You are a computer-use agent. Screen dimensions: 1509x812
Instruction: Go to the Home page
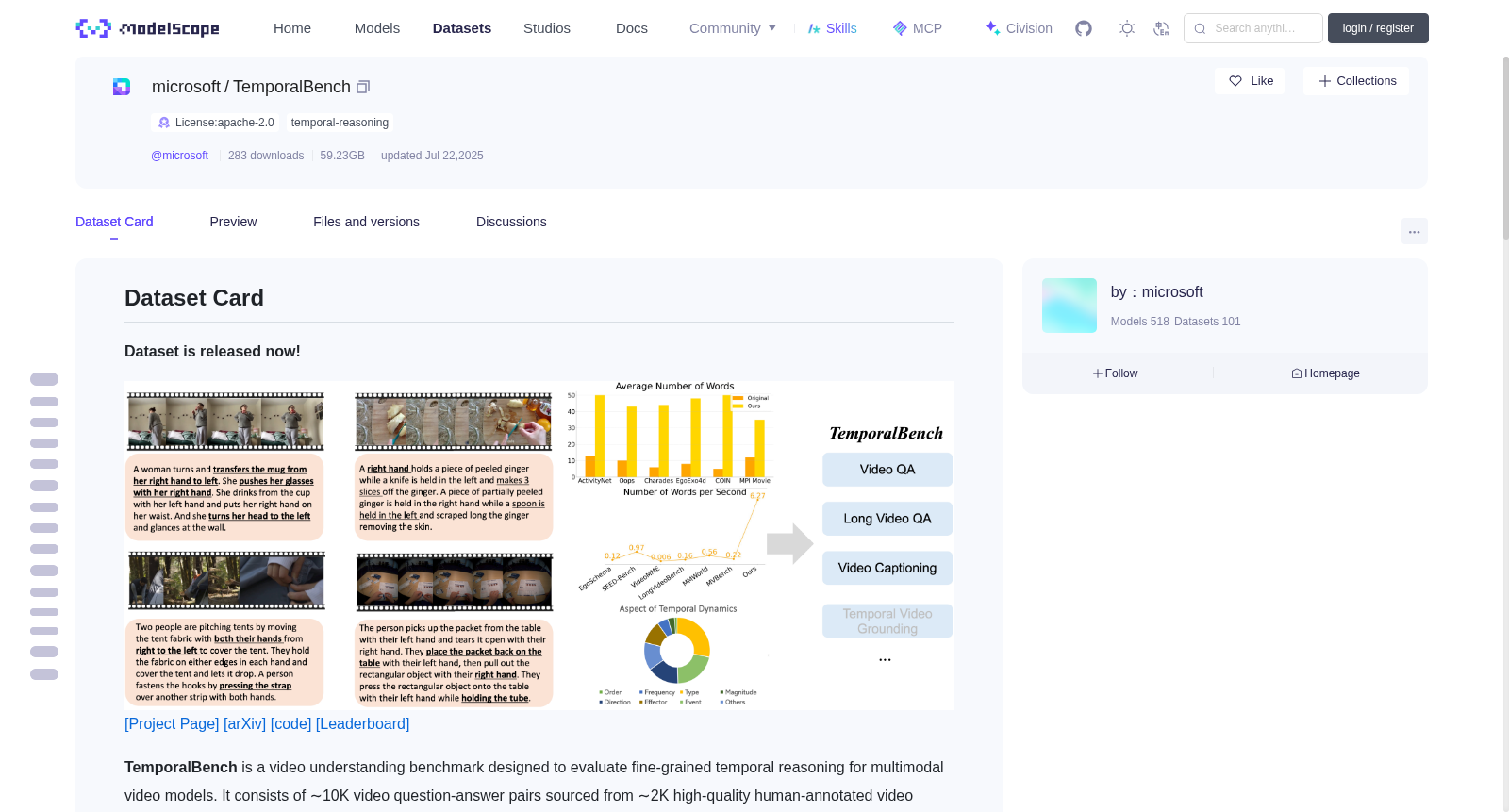(292, 28)
